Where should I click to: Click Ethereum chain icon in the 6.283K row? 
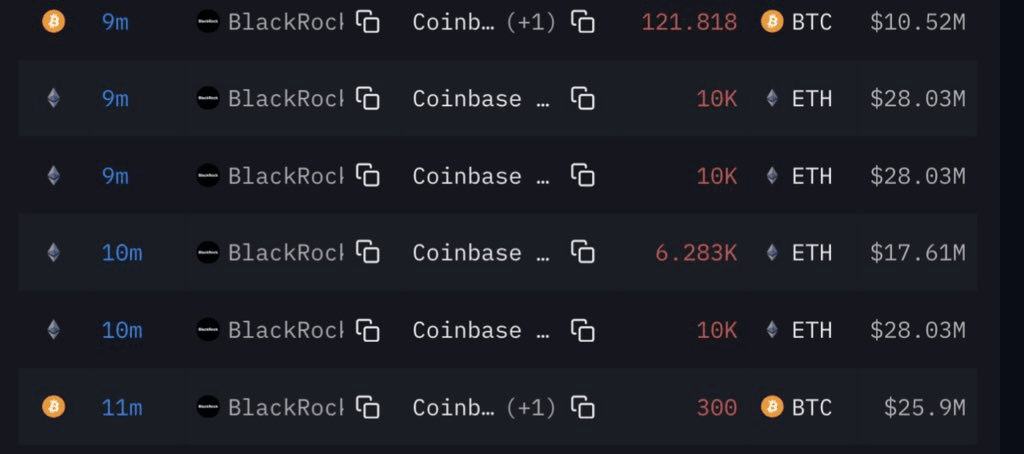[x=53, y=253]
